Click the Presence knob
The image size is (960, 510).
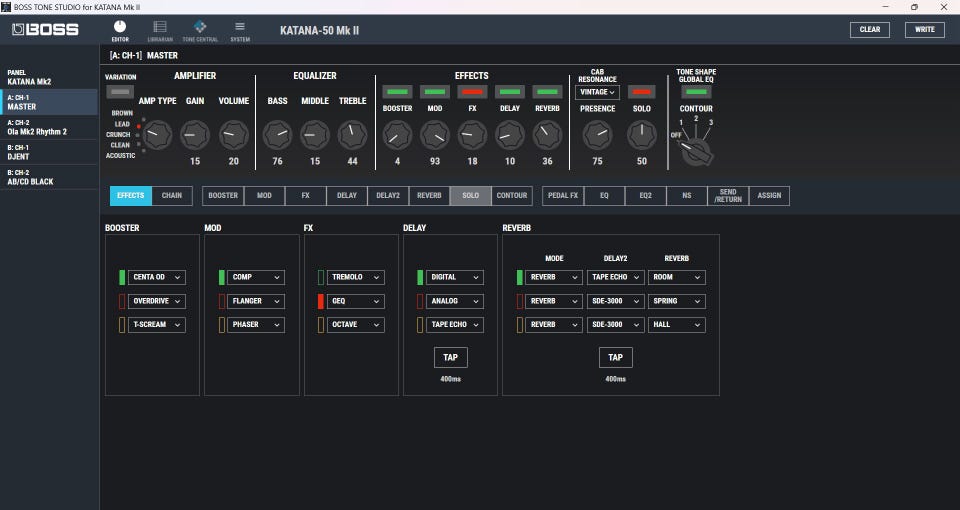(597, 133)
